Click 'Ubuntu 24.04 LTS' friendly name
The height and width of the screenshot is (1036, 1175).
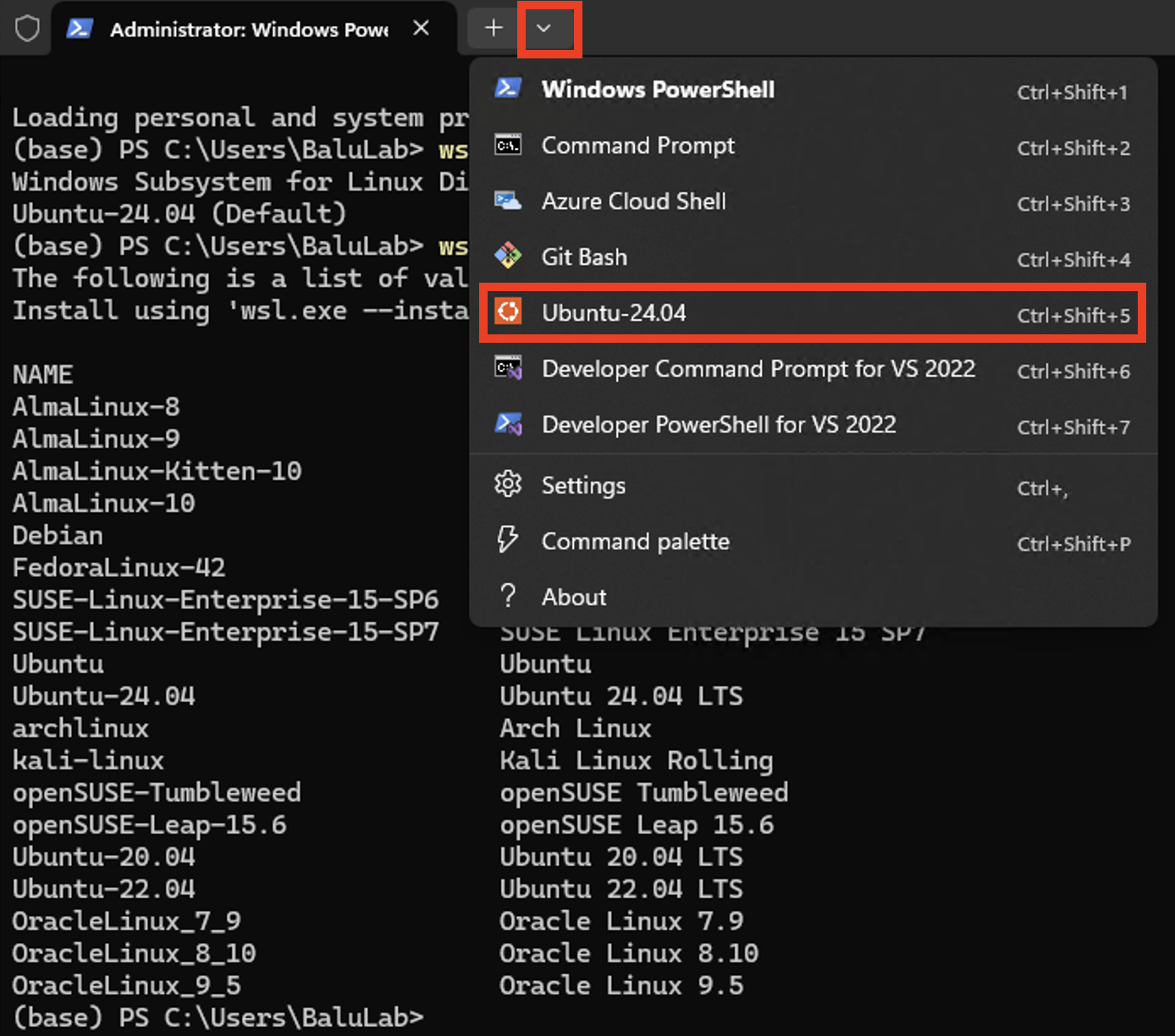point(621,697)
